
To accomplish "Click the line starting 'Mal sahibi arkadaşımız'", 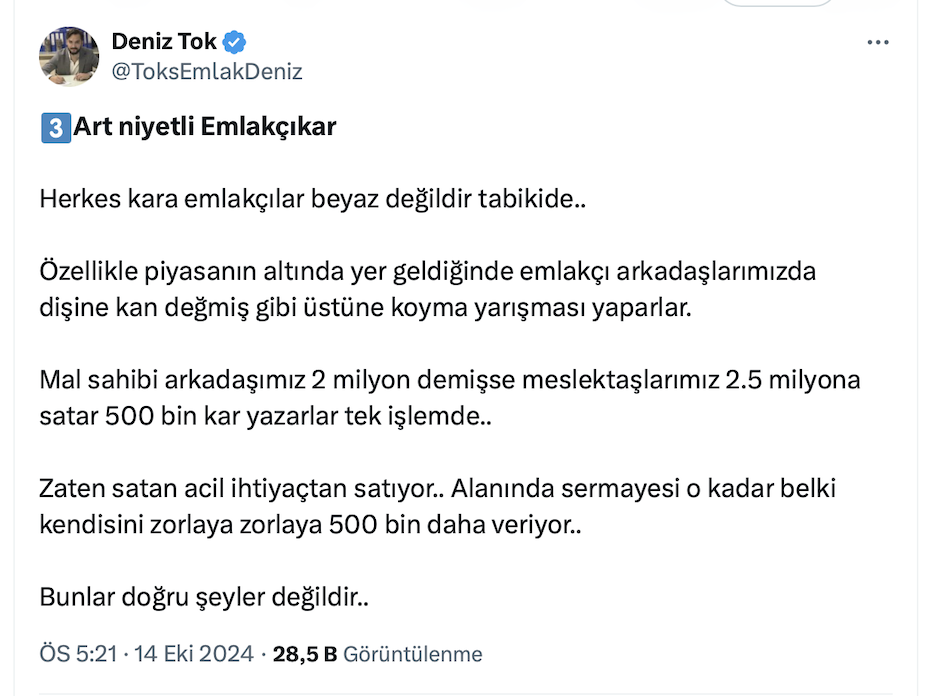I will [450, 381].
